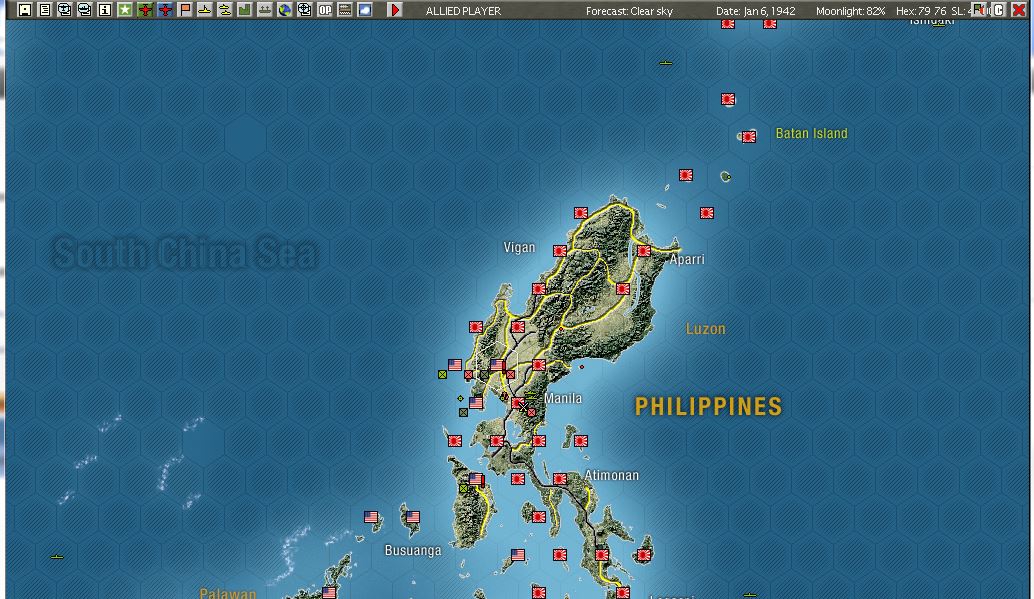Click the calendar list icon

coord(345,10)
